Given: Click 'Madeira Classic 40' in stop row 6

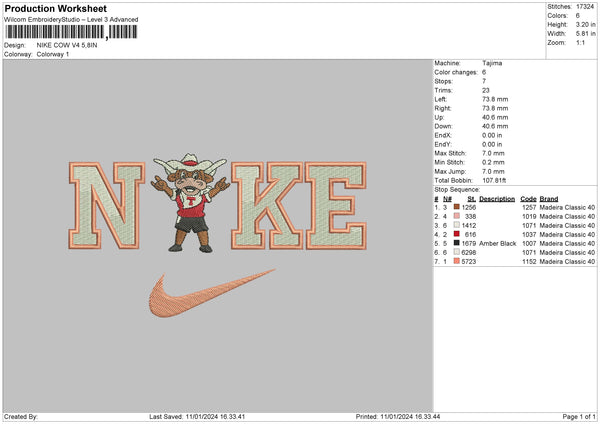Looking at the screenshot, I should [x=567, y=253].
